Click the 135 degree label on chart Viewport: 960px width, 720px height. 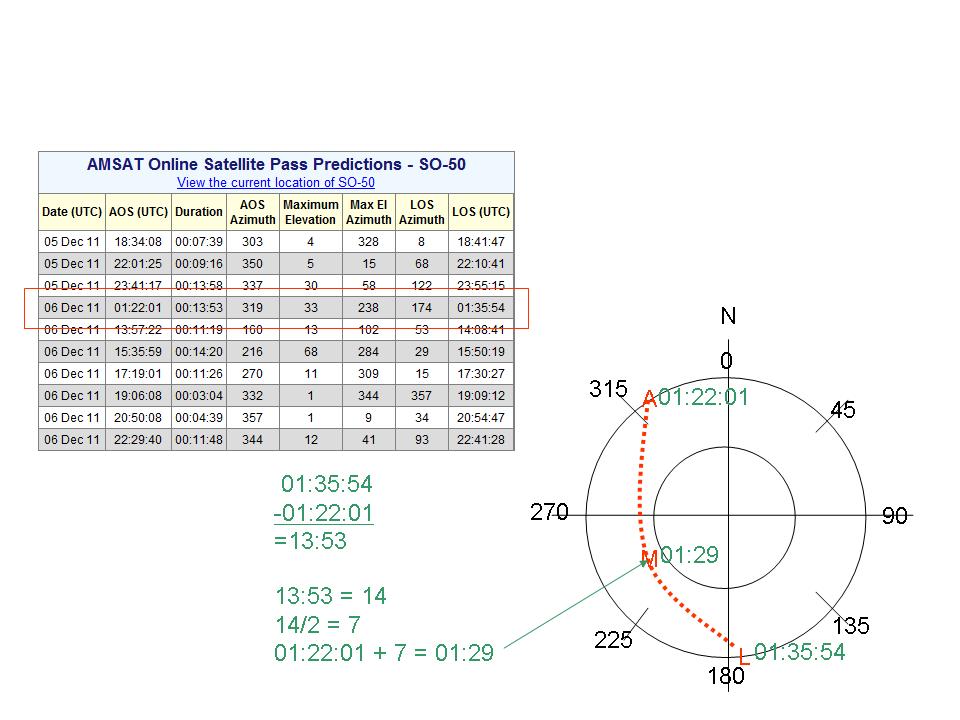click(x=851, y=626)
